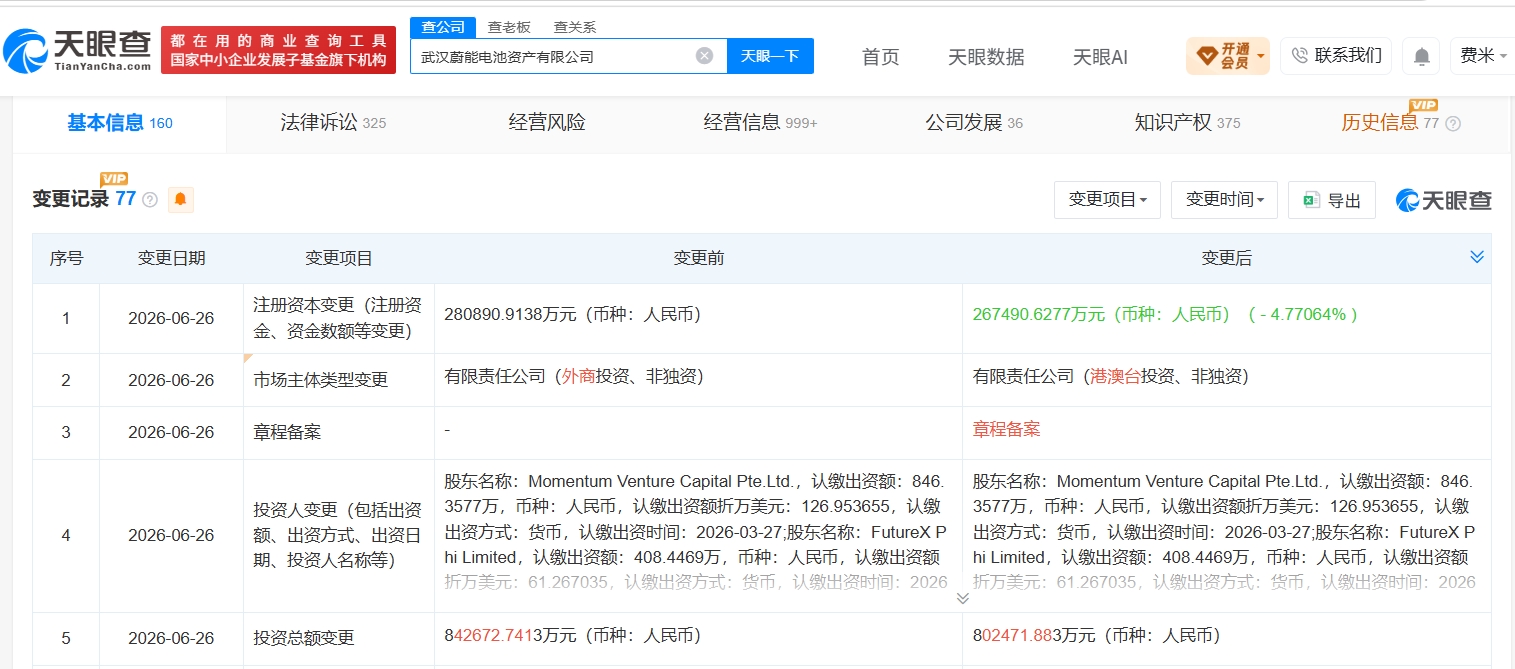Click the help icon beside 历史信息 tab

(1453, 123)
